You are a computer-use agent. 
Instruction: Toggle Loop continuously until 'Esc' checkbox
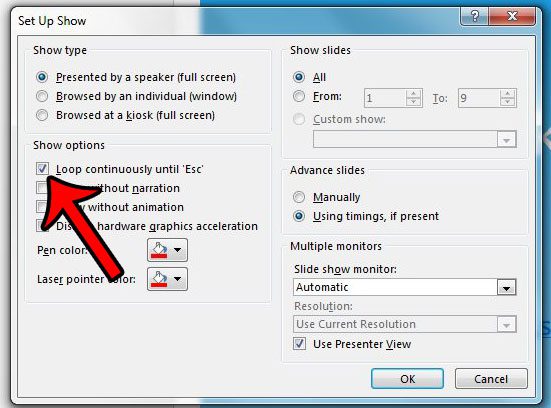pyautogui.click(x=42, y=169)
